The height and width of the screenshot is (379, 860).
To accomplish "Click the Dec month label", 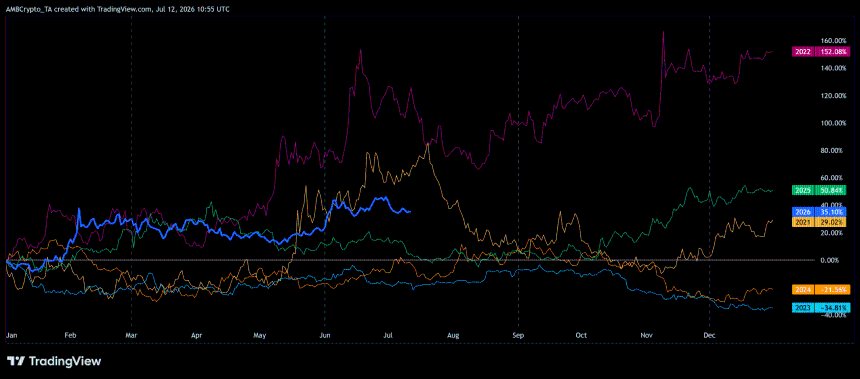I will [710, 334].
